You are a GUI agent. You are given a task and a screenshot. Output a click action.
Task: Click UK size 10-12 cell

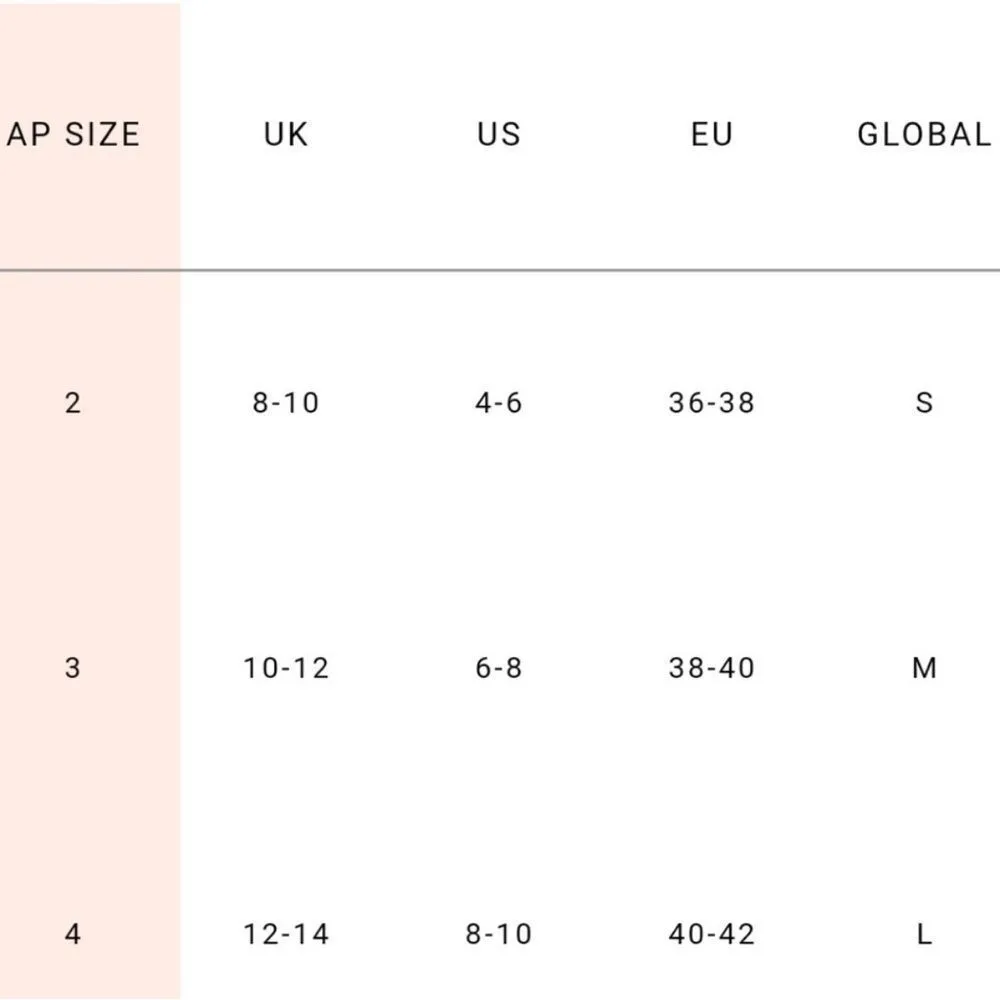coord(286,668)
